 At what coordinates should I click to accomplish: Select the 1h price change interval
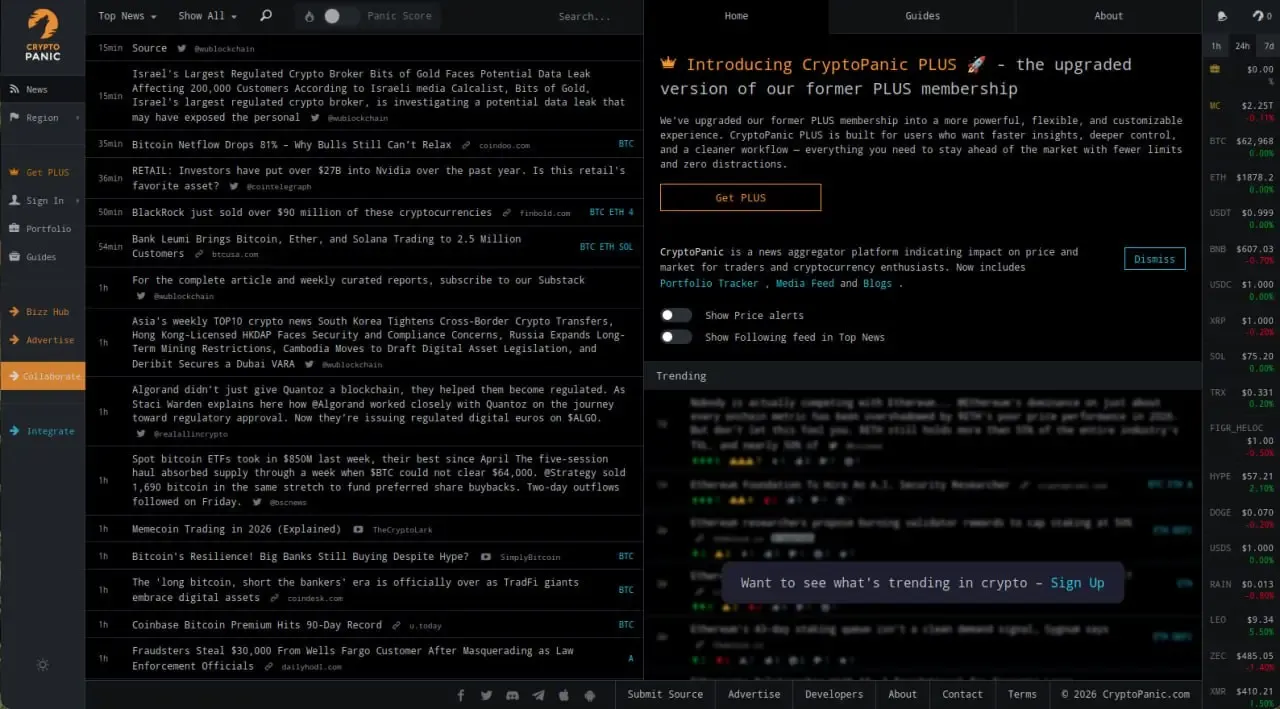1216,46
